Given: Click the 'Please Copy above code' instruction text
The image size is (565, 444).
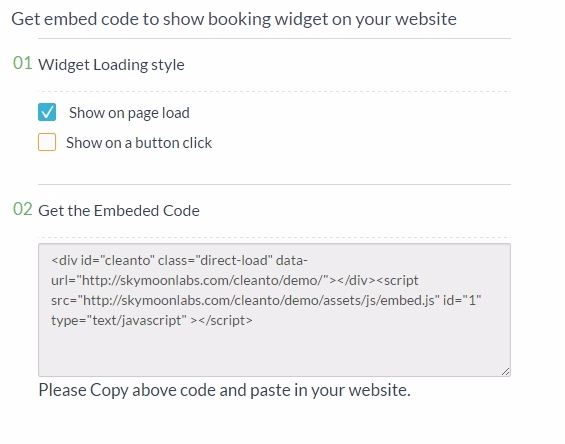Looking at the screenshot, I should (x=224, y=390).
